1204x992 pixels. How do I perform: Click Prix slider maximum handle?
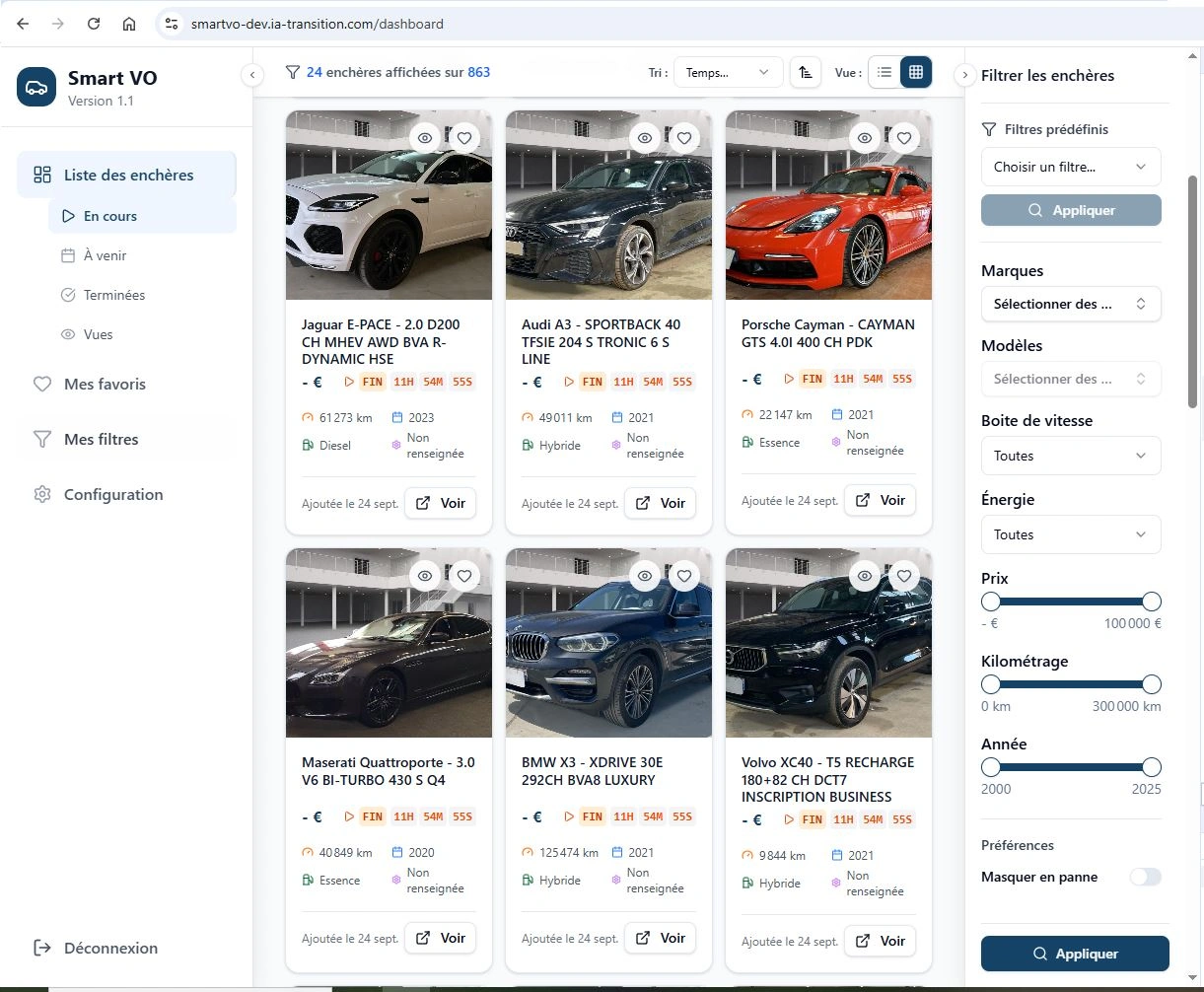point(1152,602)
